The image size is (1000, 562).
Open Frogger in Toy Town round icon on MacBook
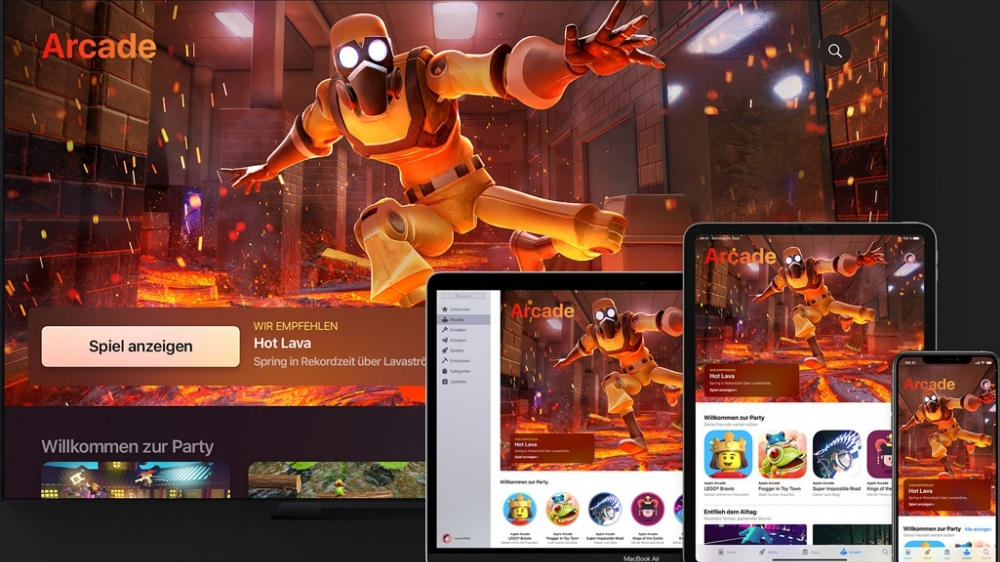click(562, 509)
